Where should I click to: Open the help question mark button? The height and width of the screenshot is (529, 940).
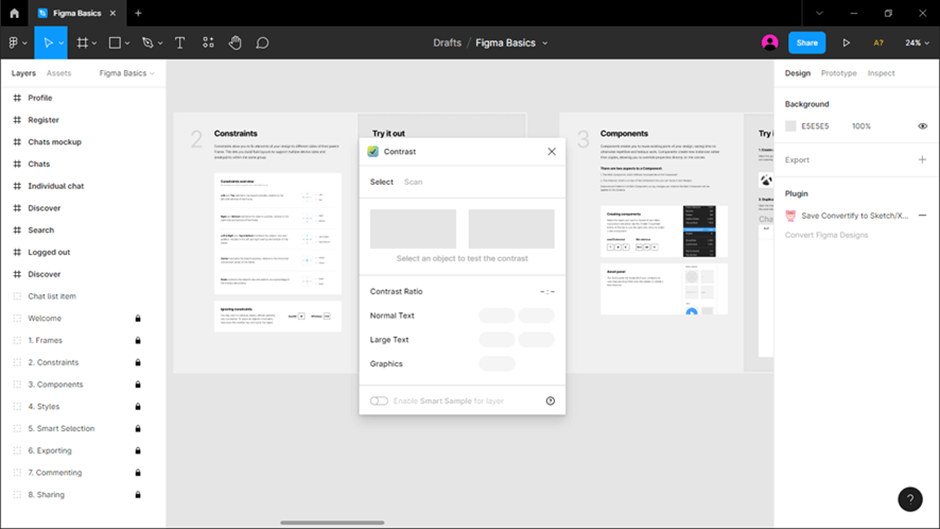910,499
